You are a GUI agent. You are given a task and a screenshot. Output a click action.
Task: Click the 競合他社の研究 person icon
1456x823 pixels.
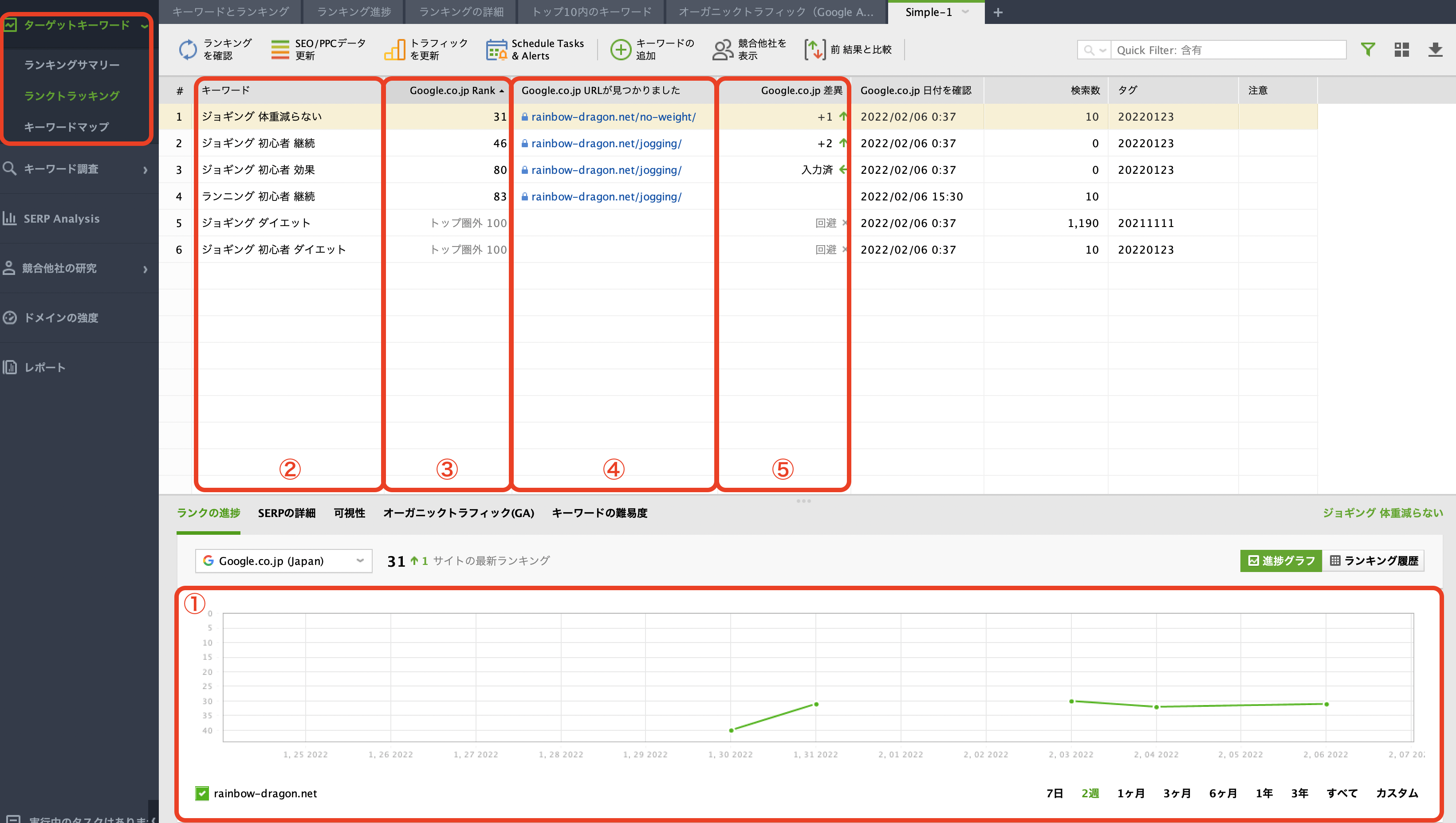point(9,268)
